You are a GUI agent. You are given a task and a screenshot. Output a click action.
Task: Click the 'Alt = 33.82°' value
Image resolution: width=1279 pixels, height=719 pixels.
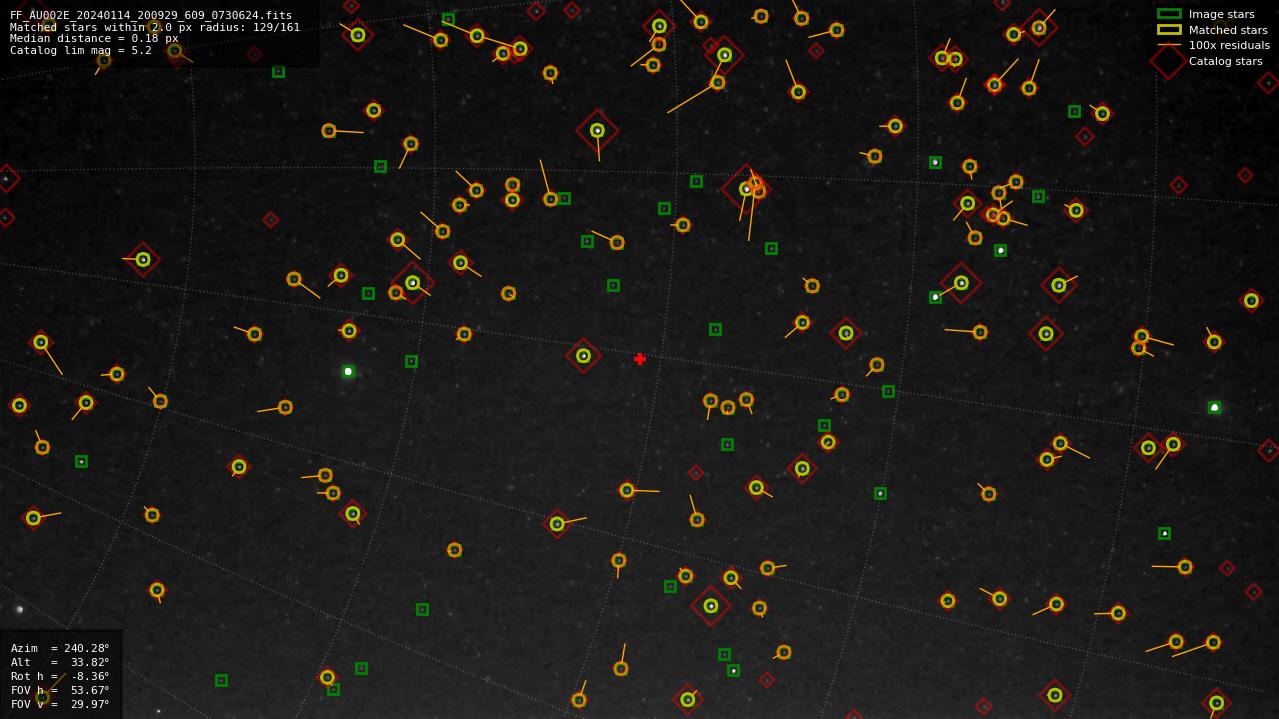tap(60, 662)
